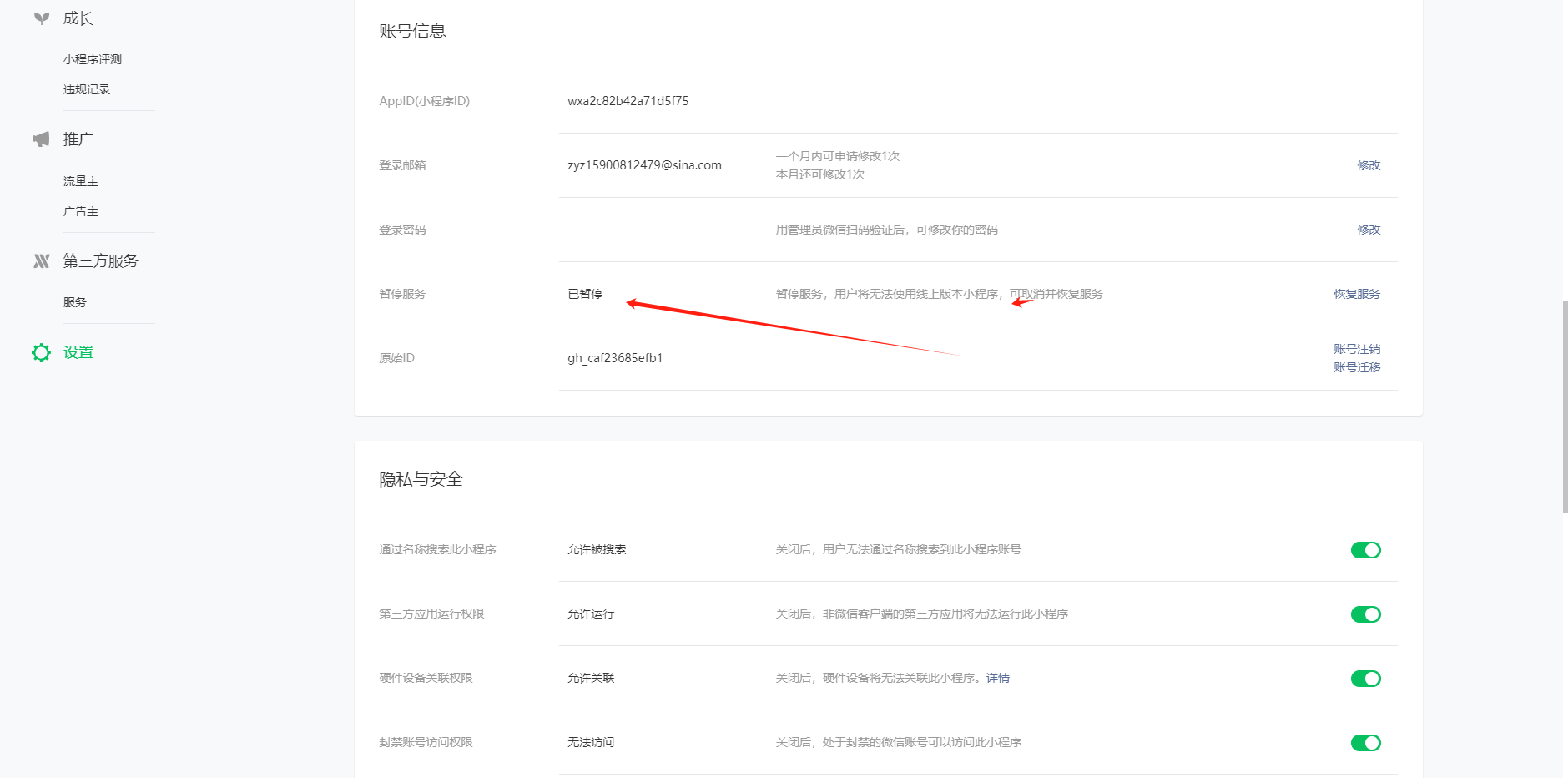This screenshot has height=778, width=1568.
Task: Open the 成长 menu section
Action: tap(78, 18)
